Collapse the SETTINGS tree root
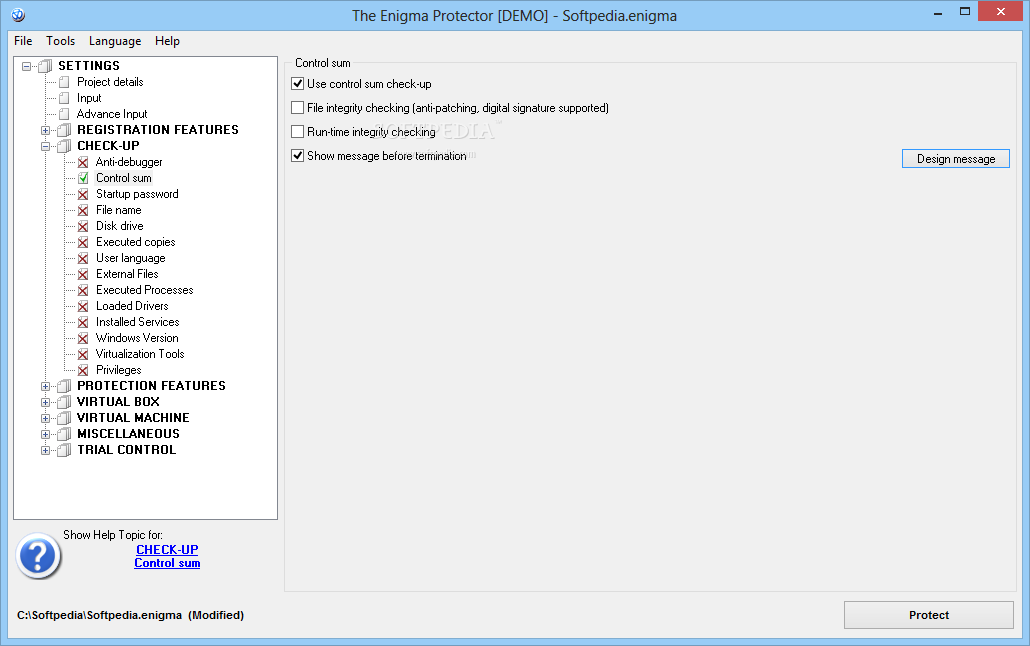Viewport: 1030px width, 646px height. pos(26,66)
